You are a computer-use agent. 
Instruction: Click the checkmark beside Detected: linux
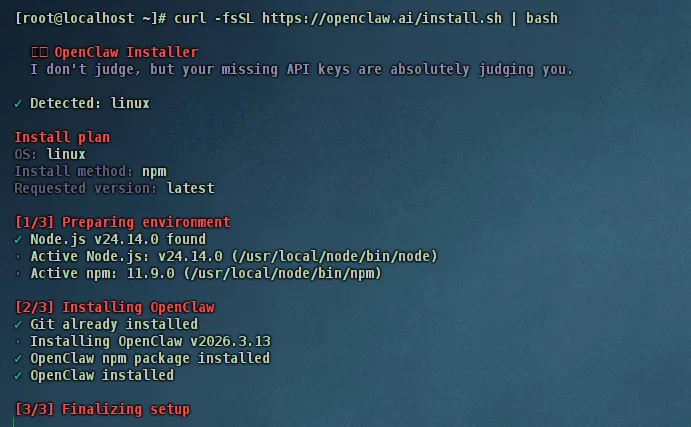coord(18,104)
